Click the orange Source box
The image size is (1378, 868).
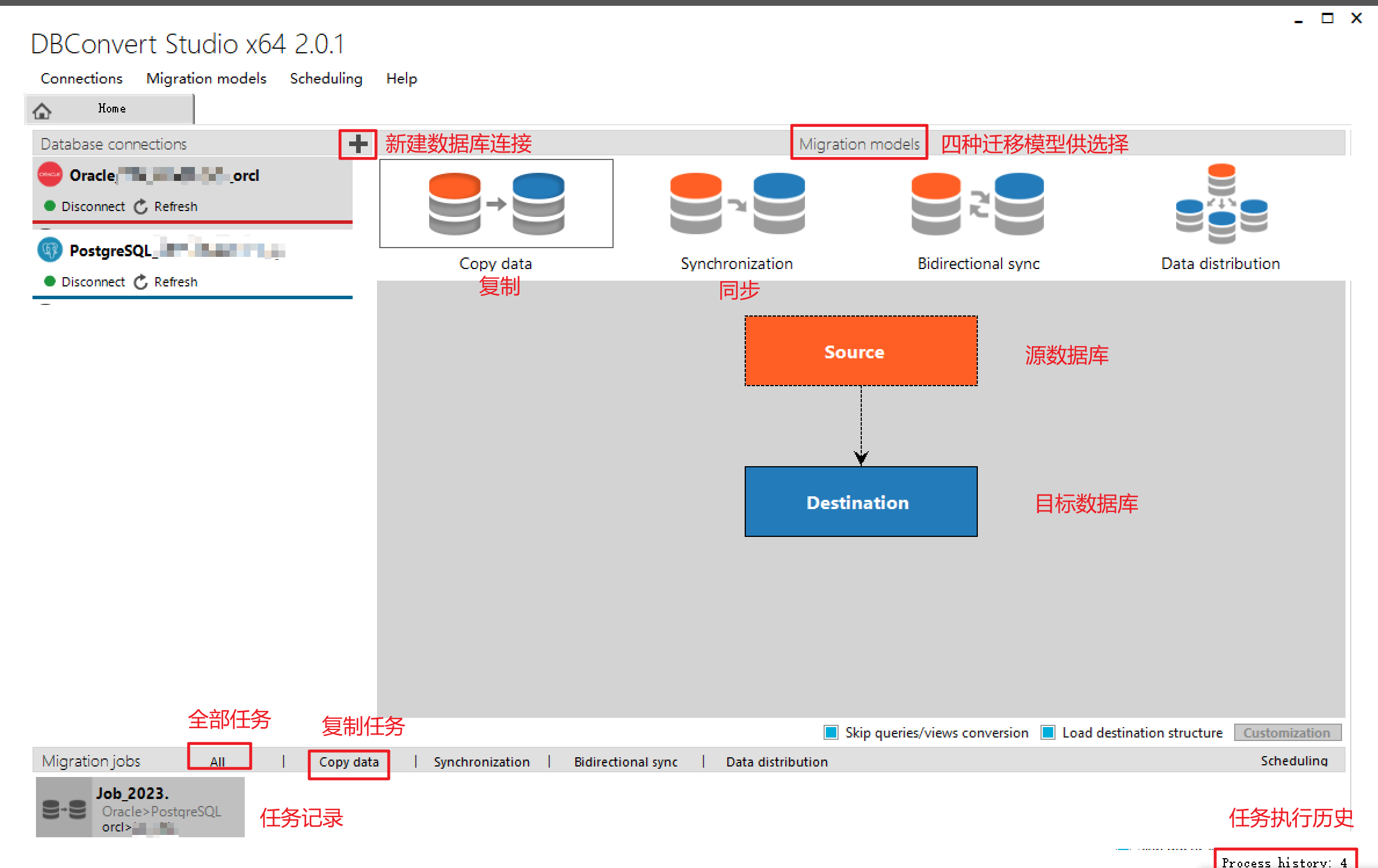click(861, 351)
